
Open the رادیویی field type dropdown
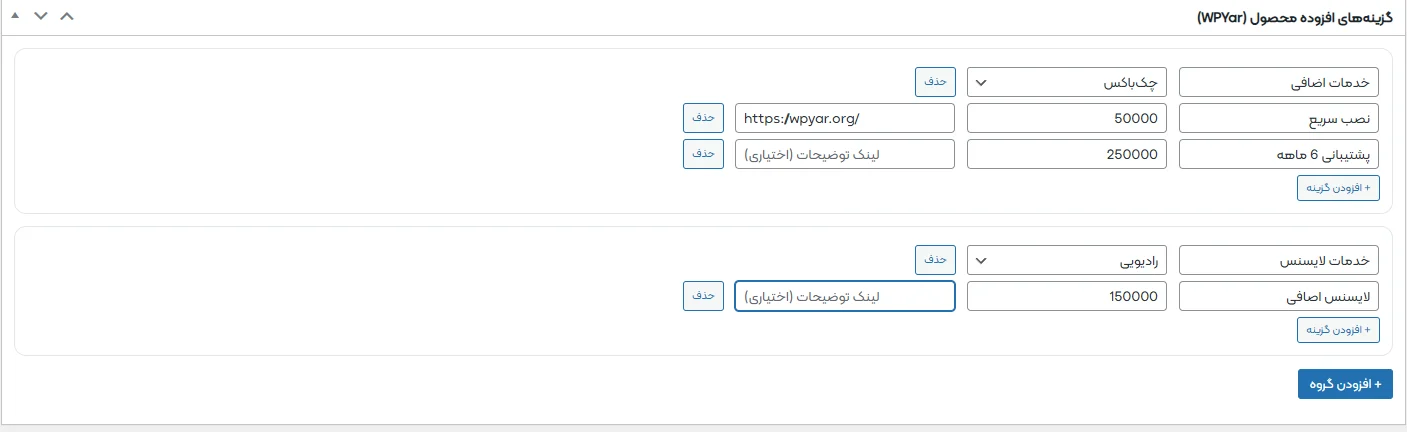pyautogui.click(x=1066, y=260)
